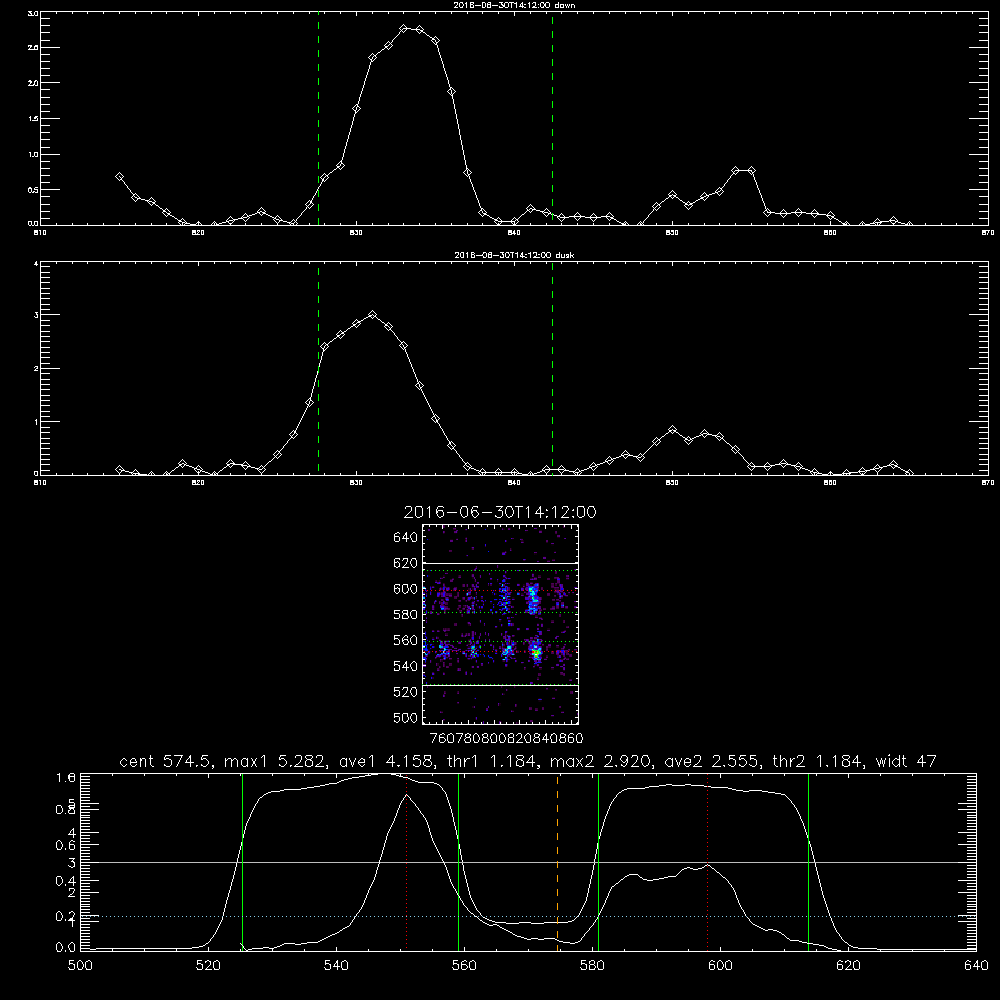The image size is (1000, 1000).
Task: Click the peak diamond marker in dusk plot
Action: tap(372, 314)
